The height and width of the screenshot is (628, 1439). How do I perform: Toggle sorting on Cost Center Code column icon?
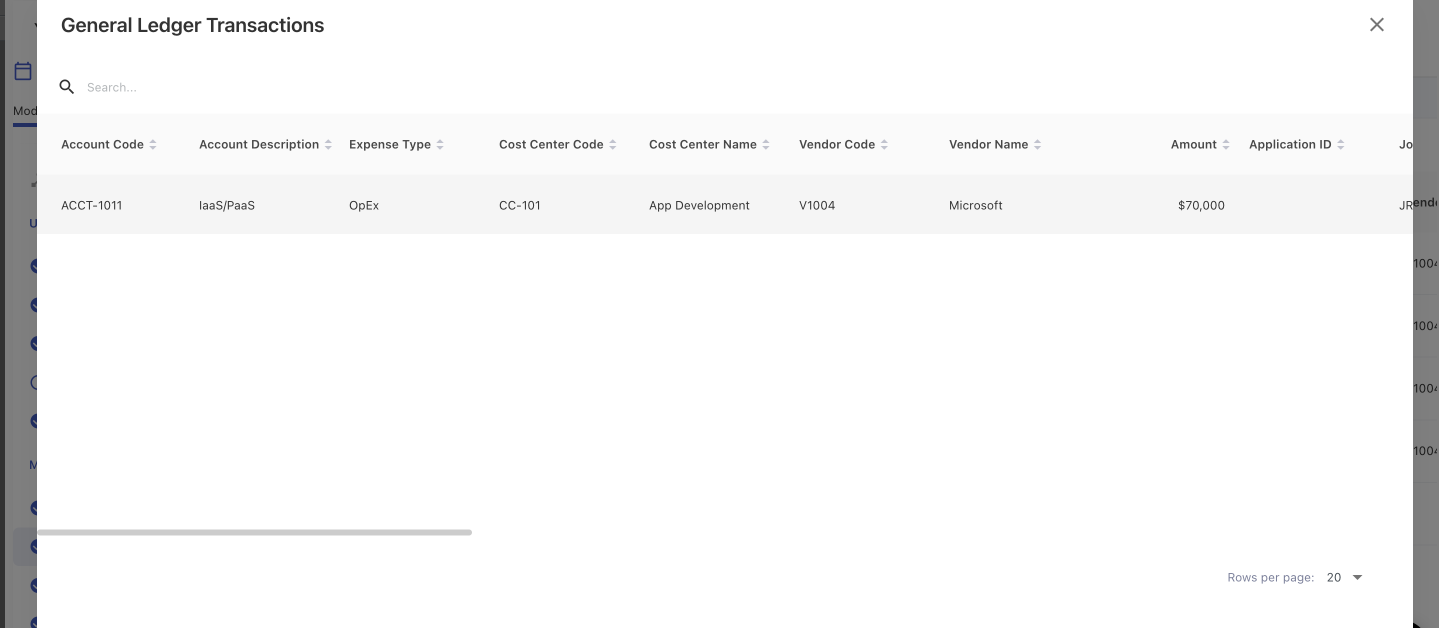[613, 145]
